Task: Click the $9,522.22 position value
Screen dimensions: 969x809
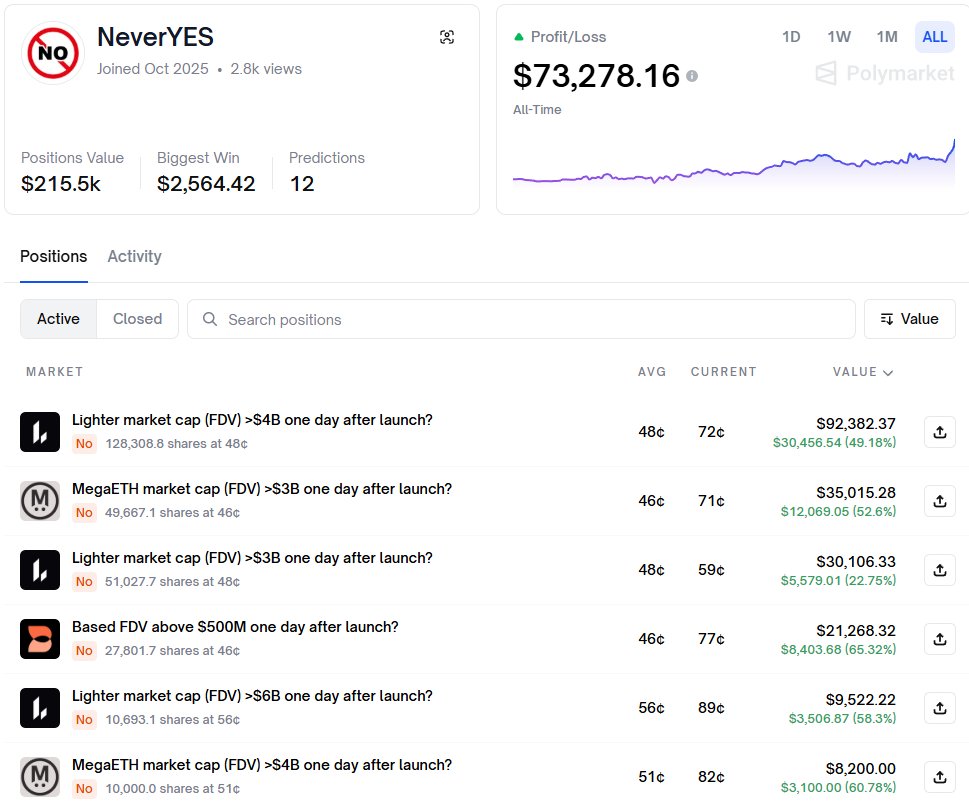Action: (x=860, y=700)
